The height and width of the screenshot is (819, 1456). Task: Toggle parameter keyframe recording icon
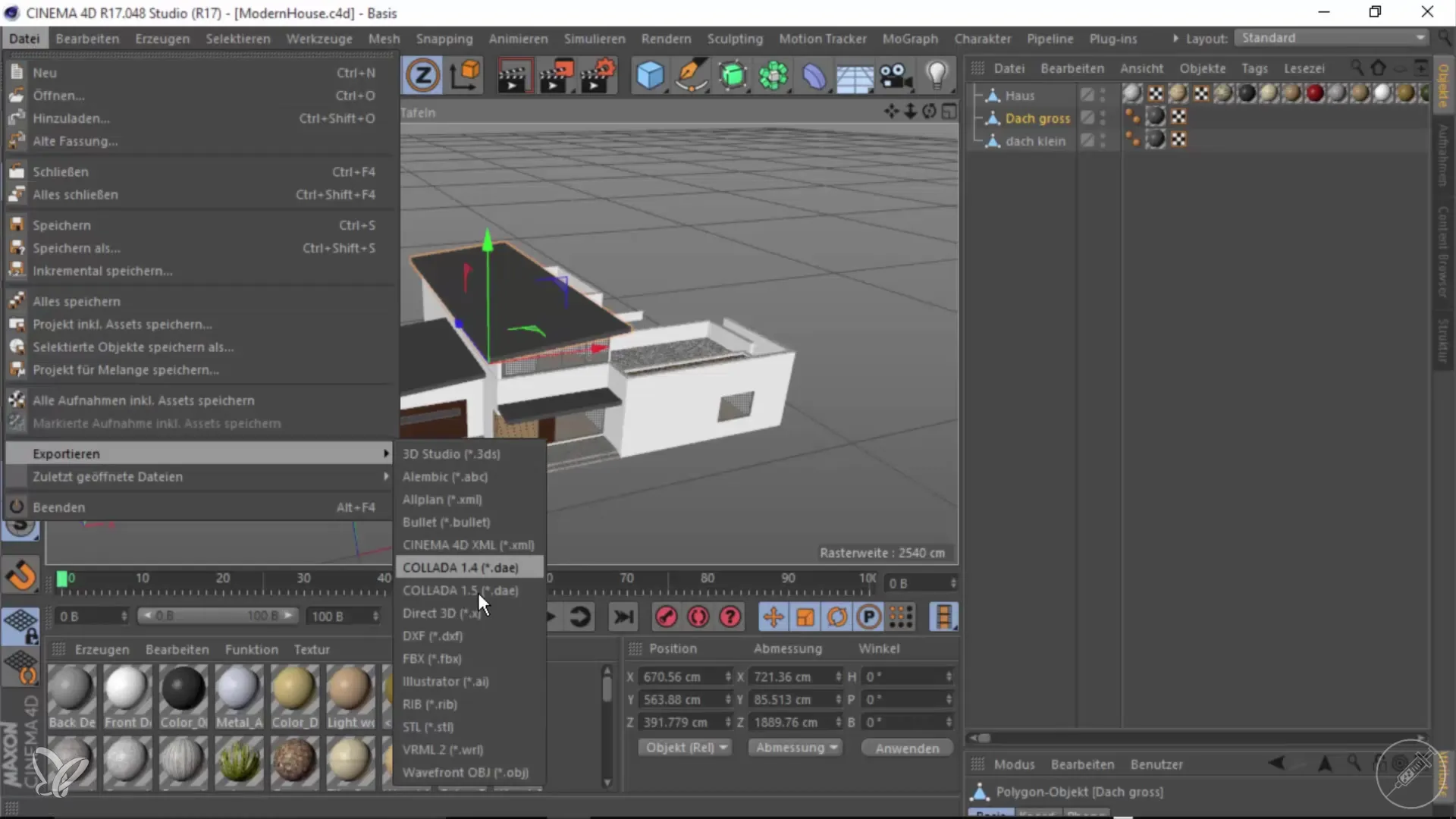(x=868, y=617)
